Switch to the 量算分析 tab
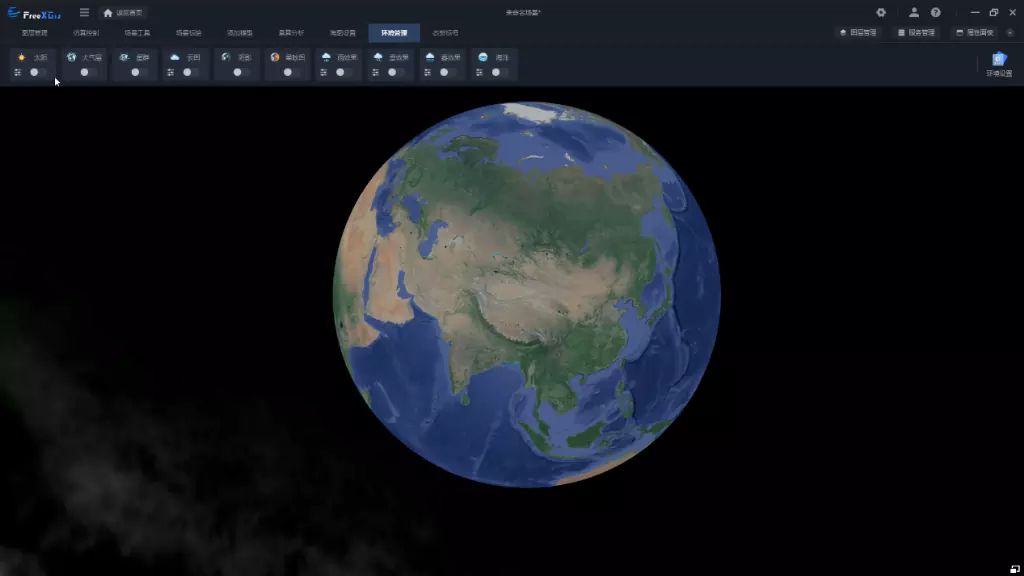1024x576 pixels. point(291,33)
